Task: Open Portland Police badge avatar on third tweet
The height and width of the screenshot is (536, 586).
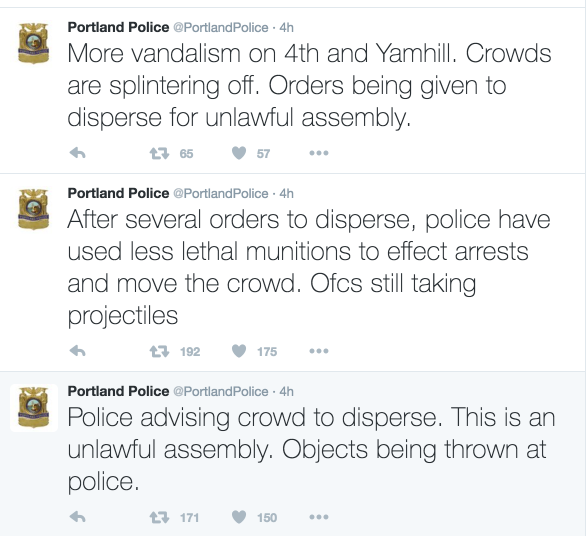Action: point(34,407)
